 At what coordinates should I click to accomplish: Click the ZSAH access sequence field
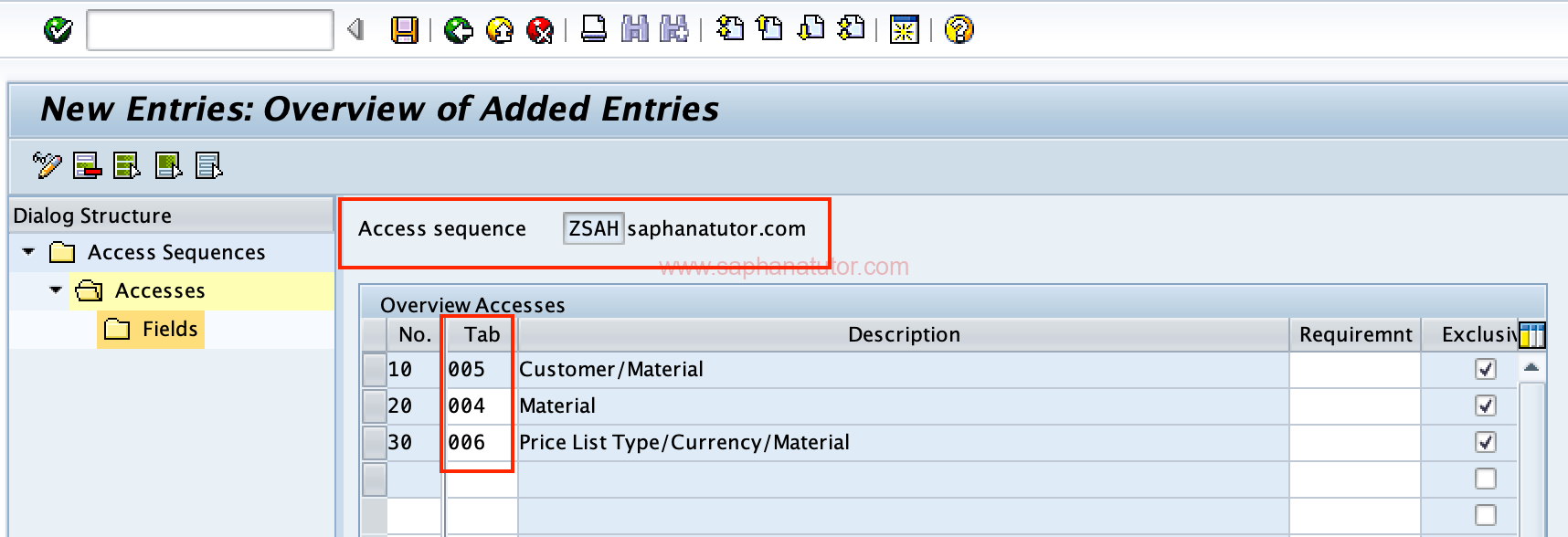(x=594, y=228)
